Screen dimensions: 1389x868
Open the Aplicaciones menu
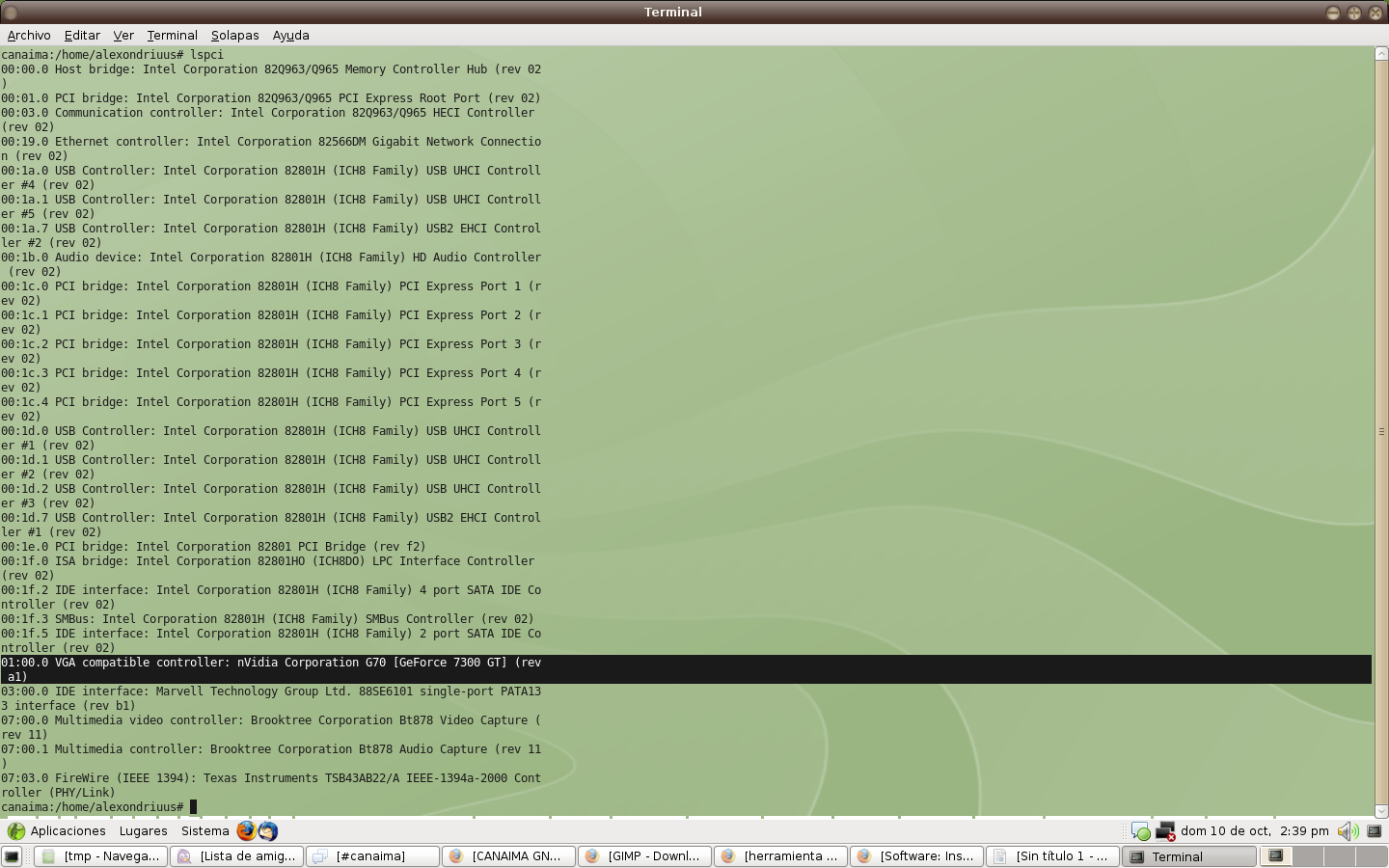[67, 830]
